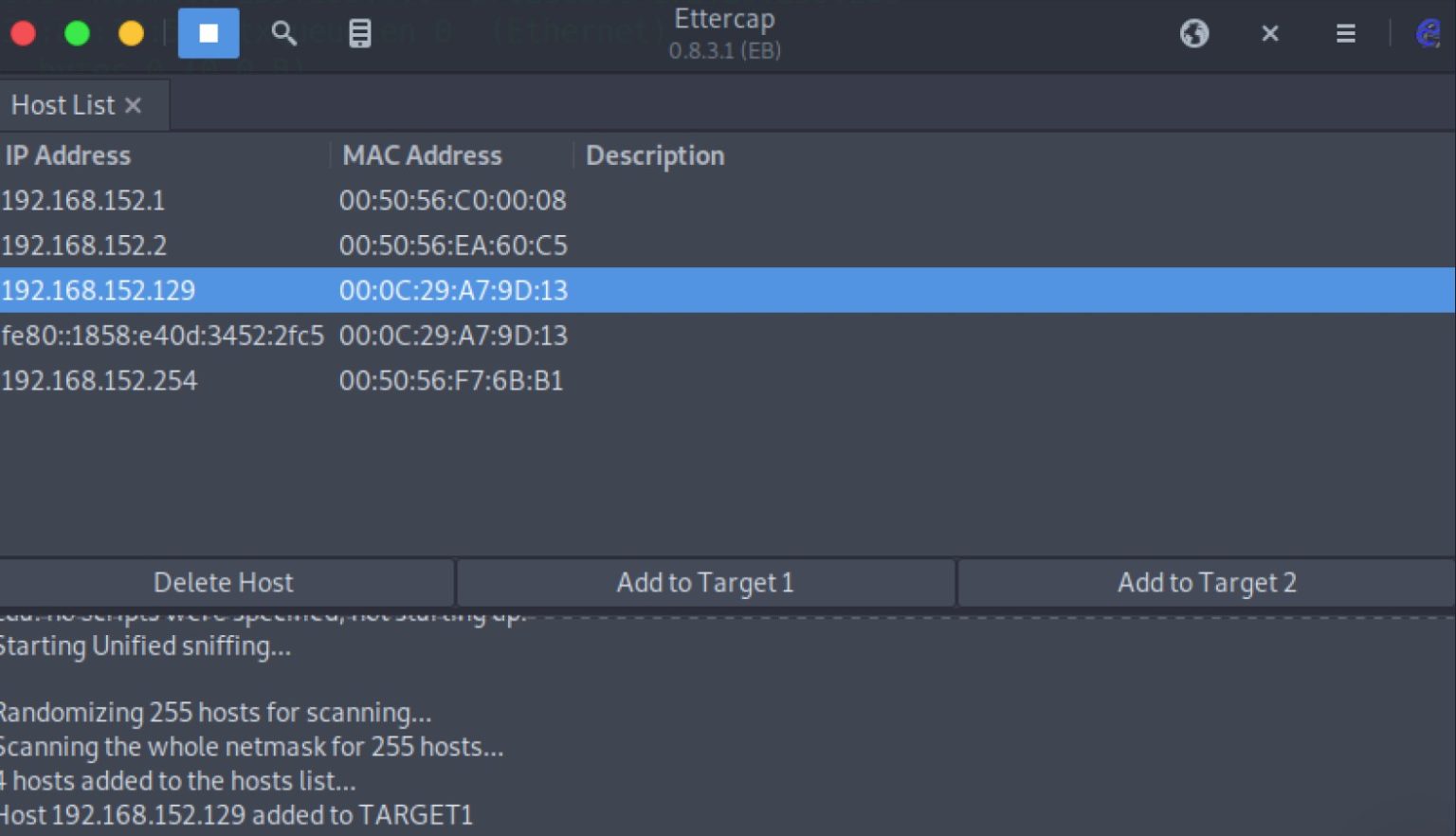Open the Ettercap hamburger menu

pyautogui.click(x=1345, y=33)
